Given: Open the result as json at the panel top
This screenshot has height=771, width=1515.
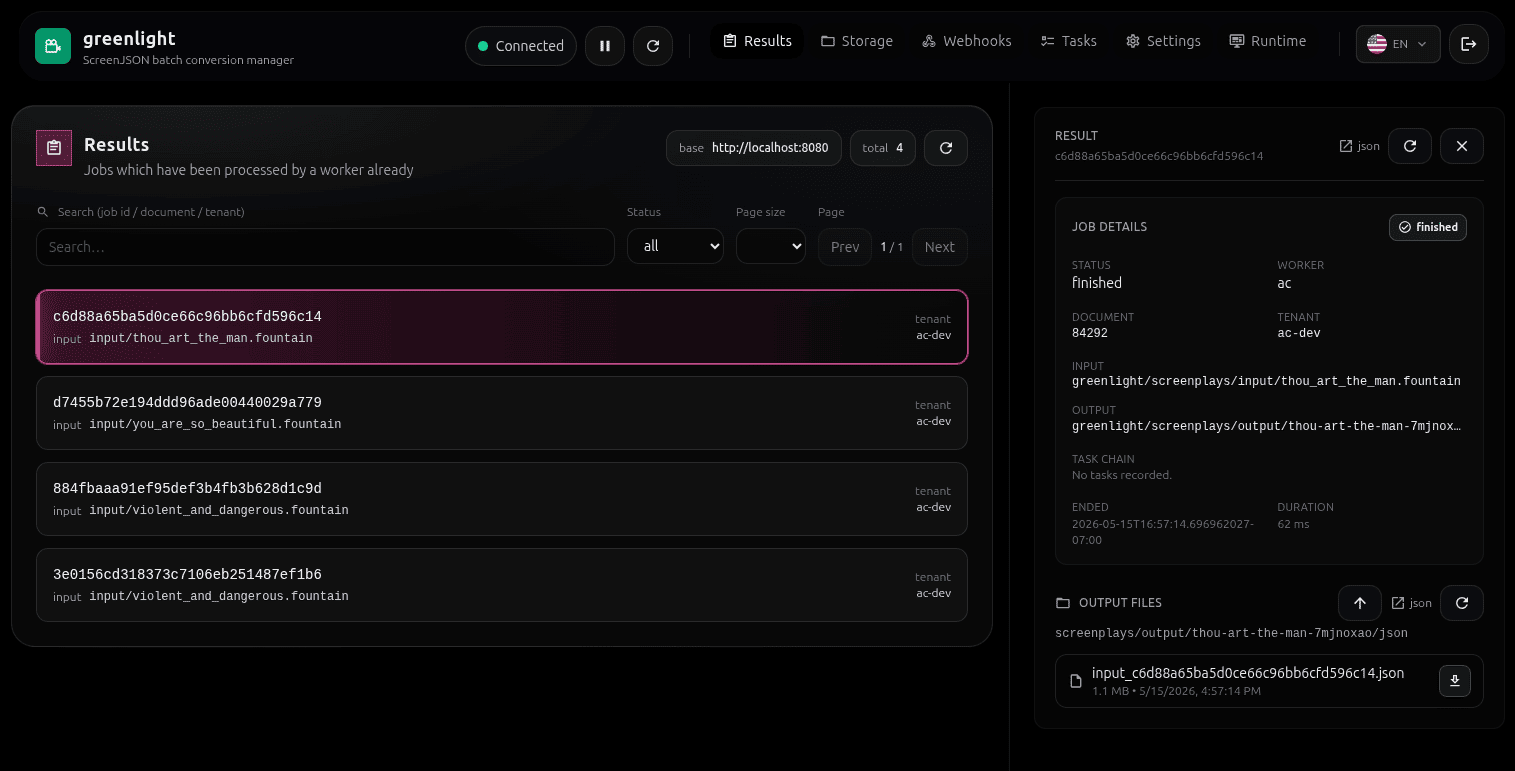Looking at the screenshot, I should tap(1360, 146).
